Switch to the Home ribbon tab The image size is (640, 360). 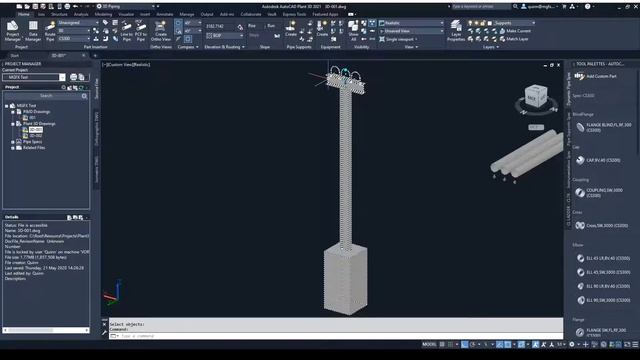23,14
